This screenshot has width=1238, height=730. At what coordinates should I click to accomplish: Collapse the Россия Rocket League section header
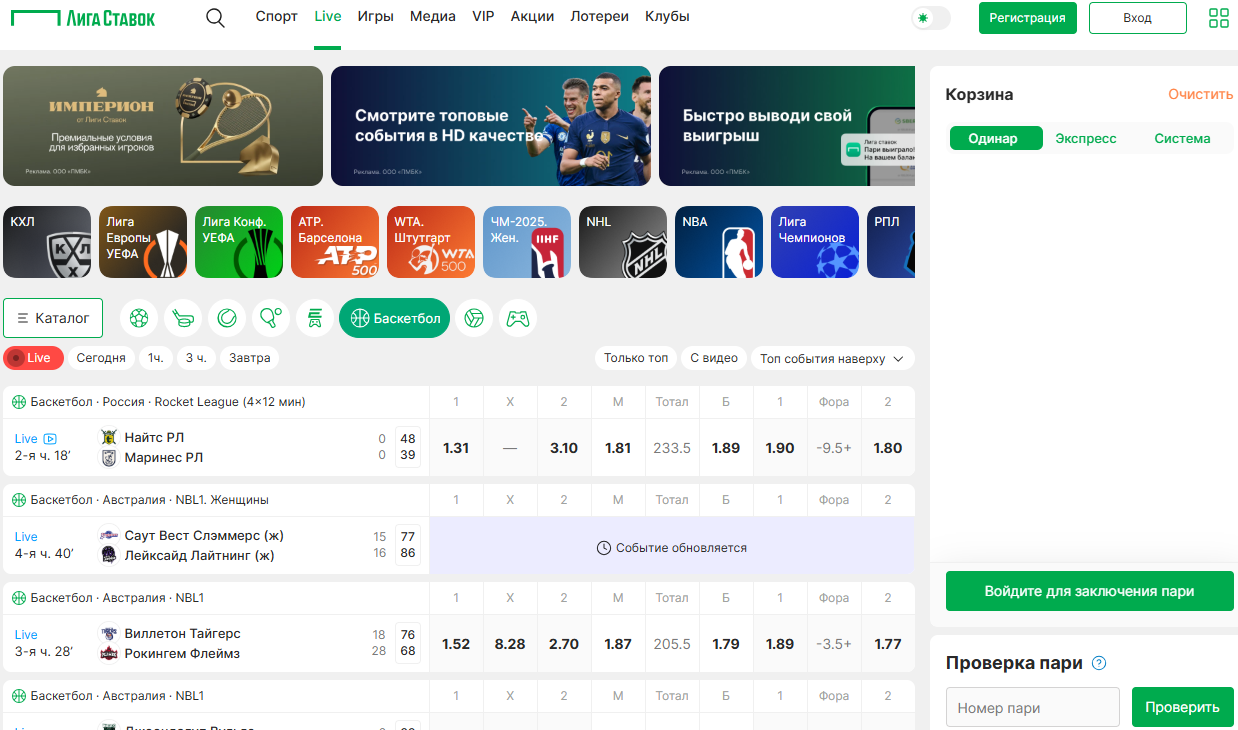tap(216, 402)
